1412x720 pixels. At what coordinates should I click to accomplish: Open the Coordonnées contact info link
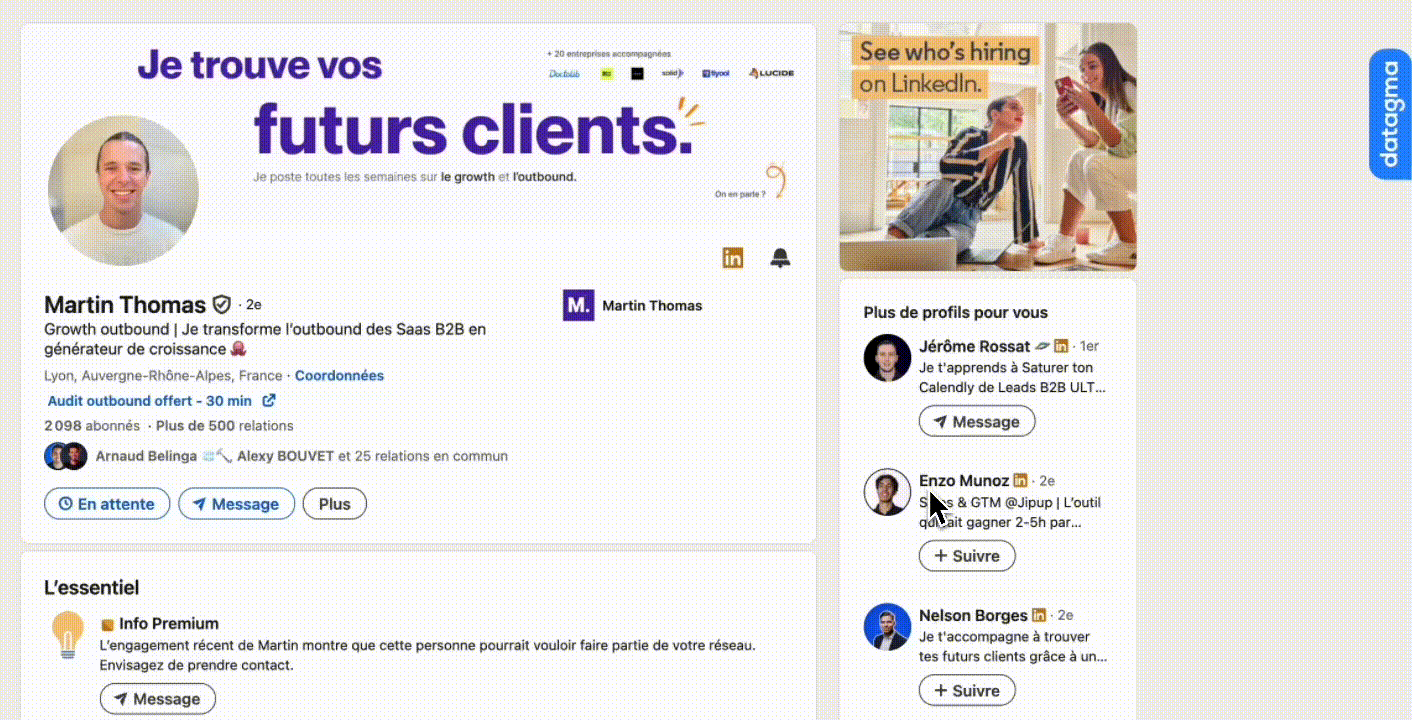click(x=339, y=376)
